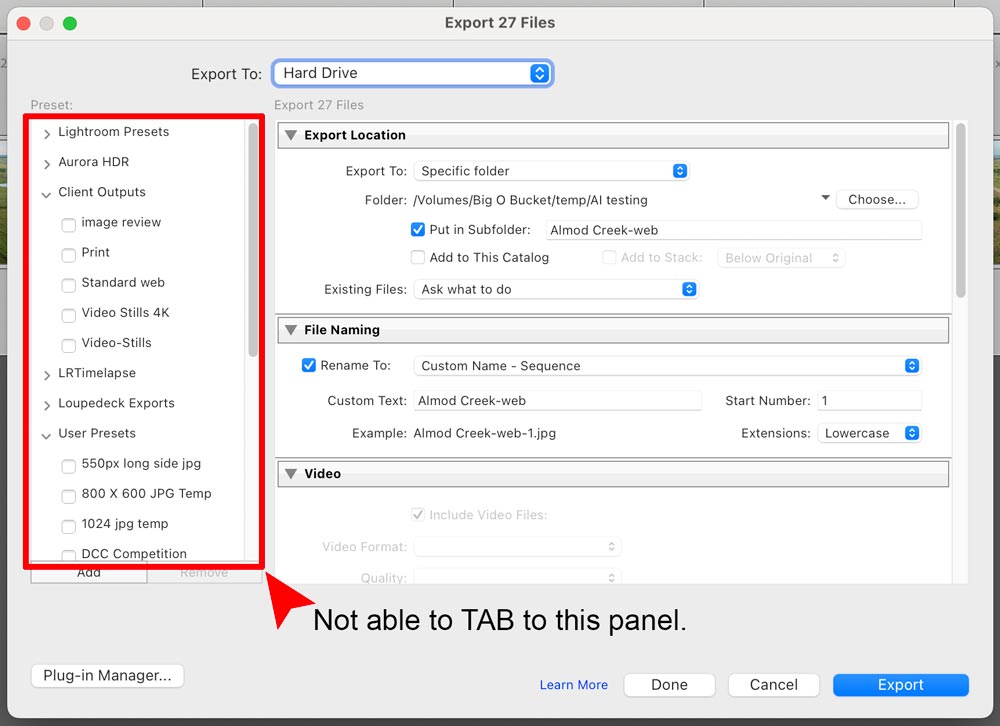Enable Add to This Catalog
This screenshot has width=1000, height=726.
[418, 257]
